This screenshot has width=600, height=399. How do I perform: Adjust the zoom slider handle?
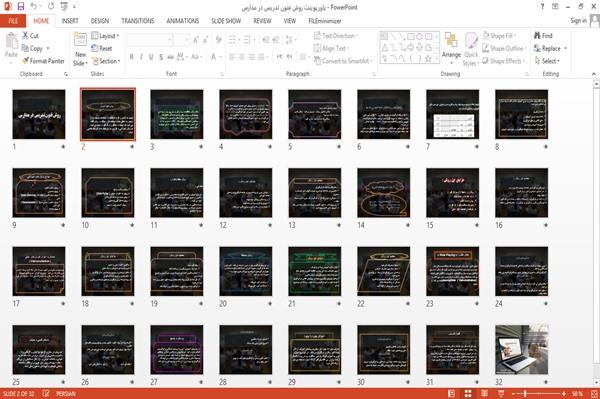pyautogui.click(x=525, y=394)
